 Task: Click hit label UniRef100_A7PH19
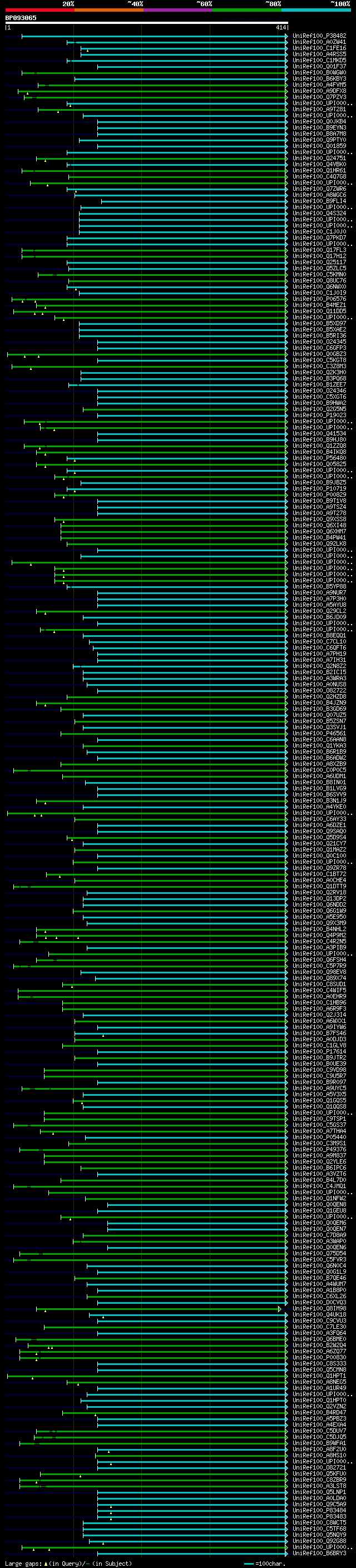[x=319, y=654]
